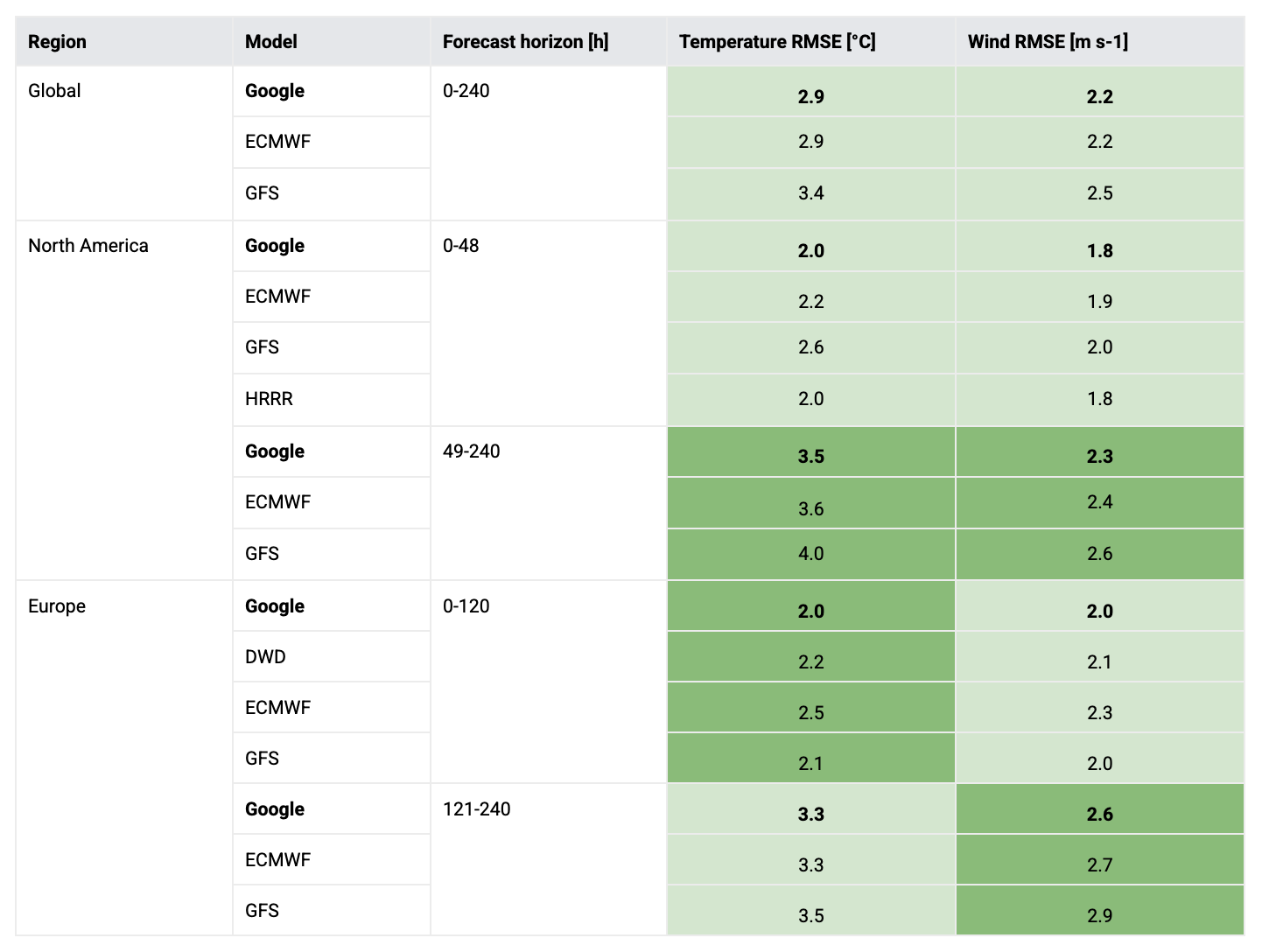The width and height of the screenshot is (1262, 952).
Task: Click the "Forecast horizon [h]" header
Action: point(525,41)
